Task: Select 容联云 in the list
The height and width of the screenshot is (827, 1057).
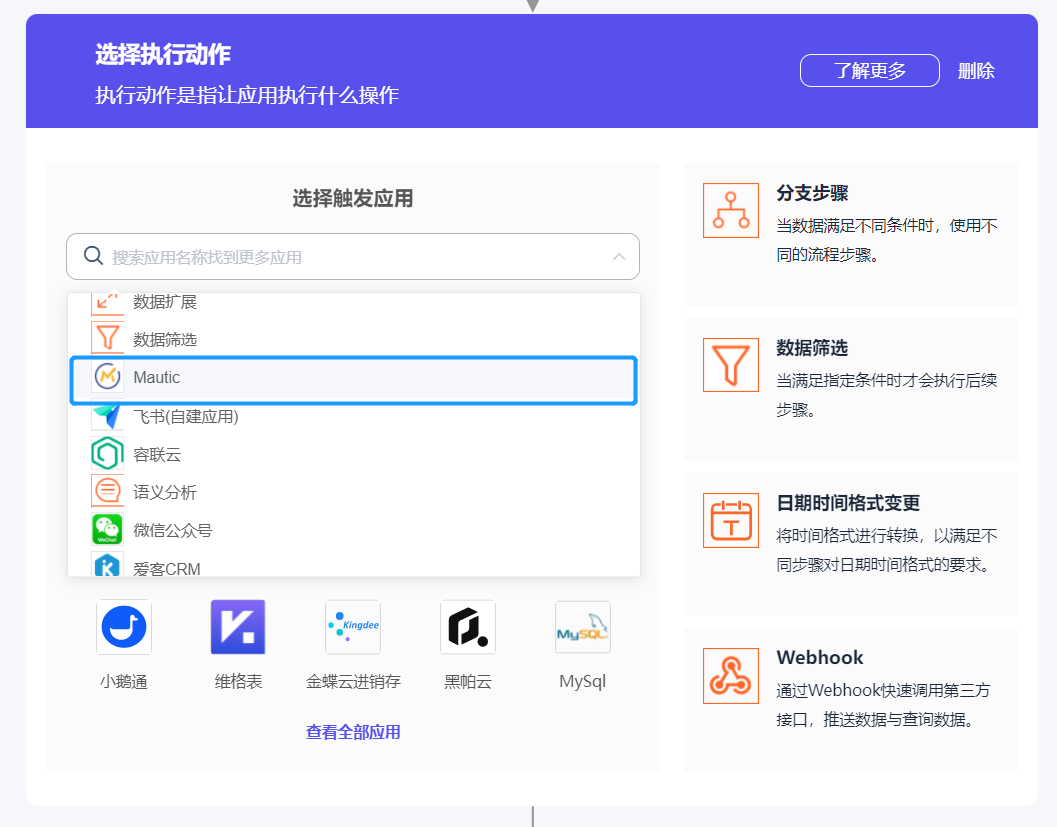Action: (x=353, y=454)
